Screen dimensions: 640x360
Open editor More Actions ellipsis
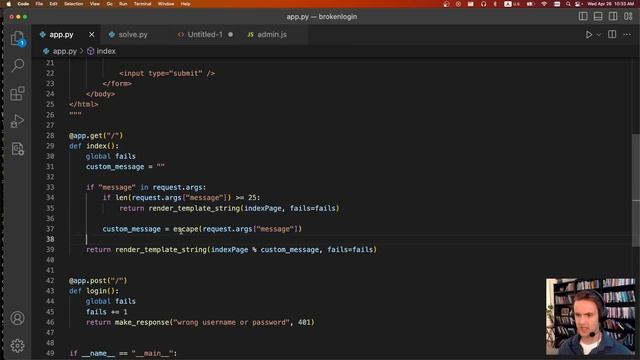pyautogui.click(x=627, y=35)
